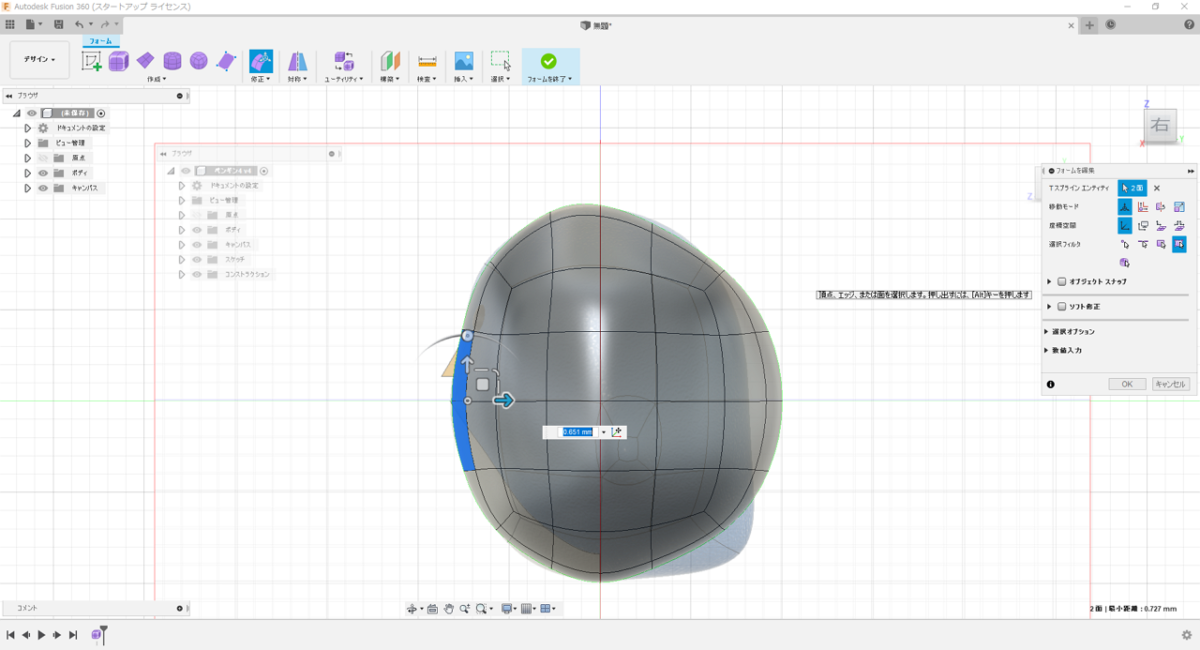1200x650 pixels.
Task: Select the T-Spline Face tool
Action: [x=226, y=61]
